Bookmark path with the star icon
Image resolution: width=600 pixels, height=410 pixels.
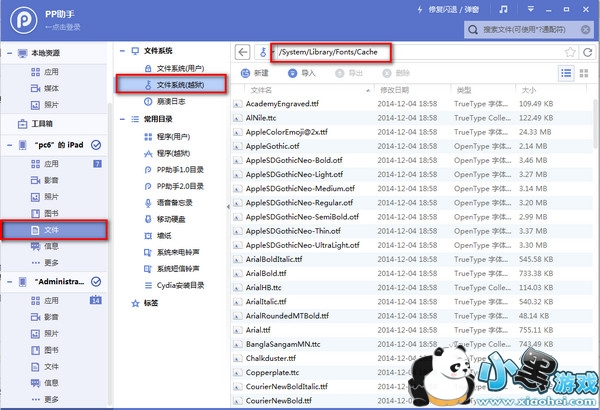coord(570,52)
